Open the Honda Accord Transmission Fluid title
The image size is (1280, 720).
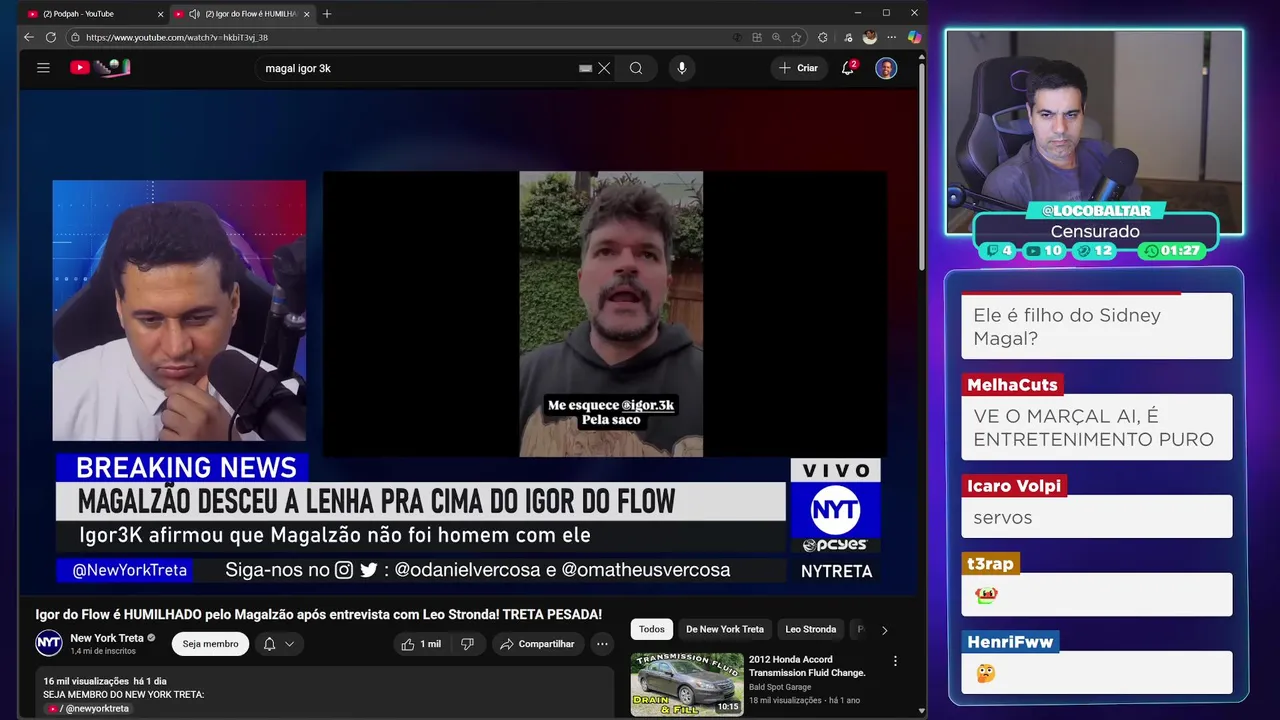[807, 666]
